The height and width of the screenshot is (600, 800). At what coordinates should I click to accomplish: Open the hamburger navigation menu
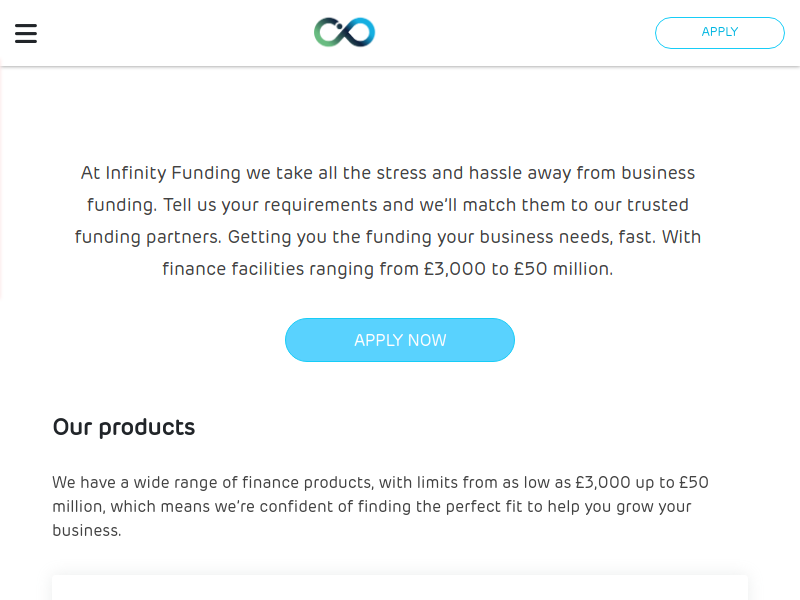[x=26, y=33]
